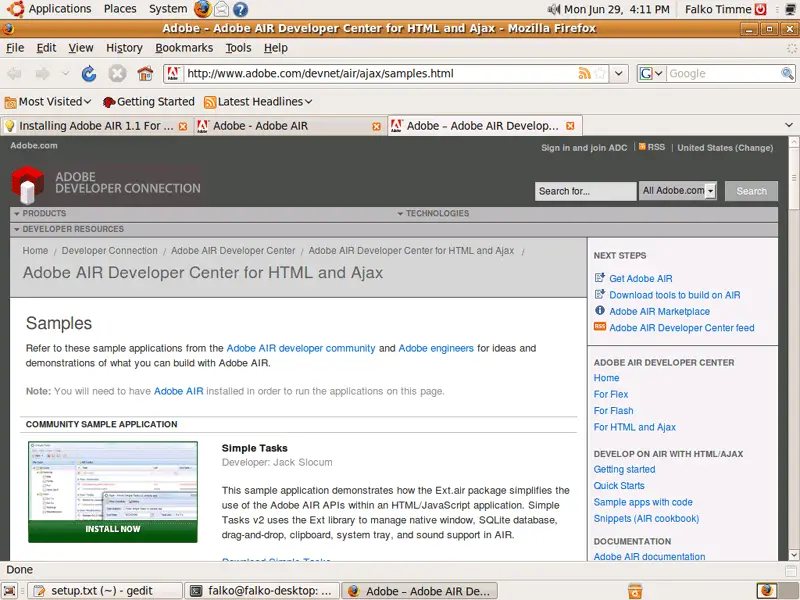Open the mail launcher in the top panel
Screen dimensions: 800x600
pos(221,9)
